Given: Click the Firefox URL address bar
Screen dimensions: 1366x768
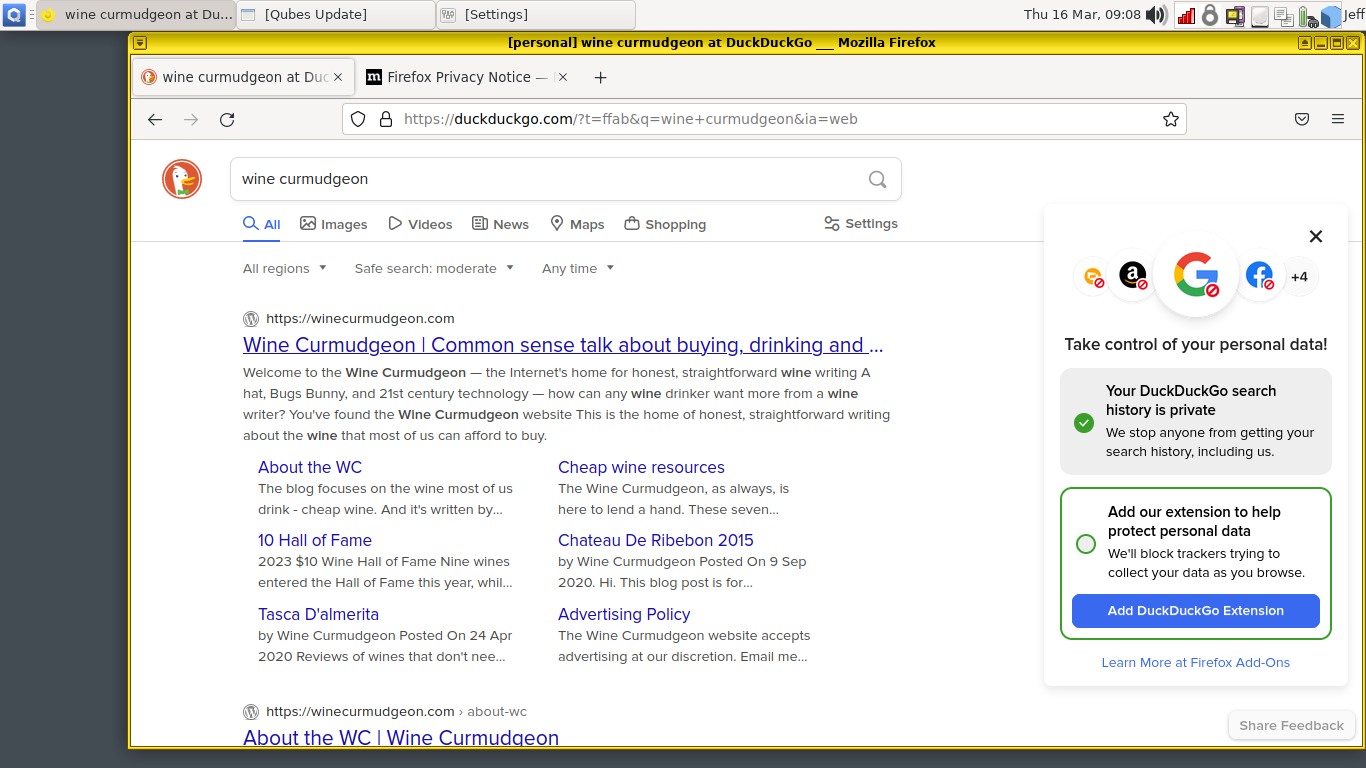Looking at the screenshot, I should [764, 119].
